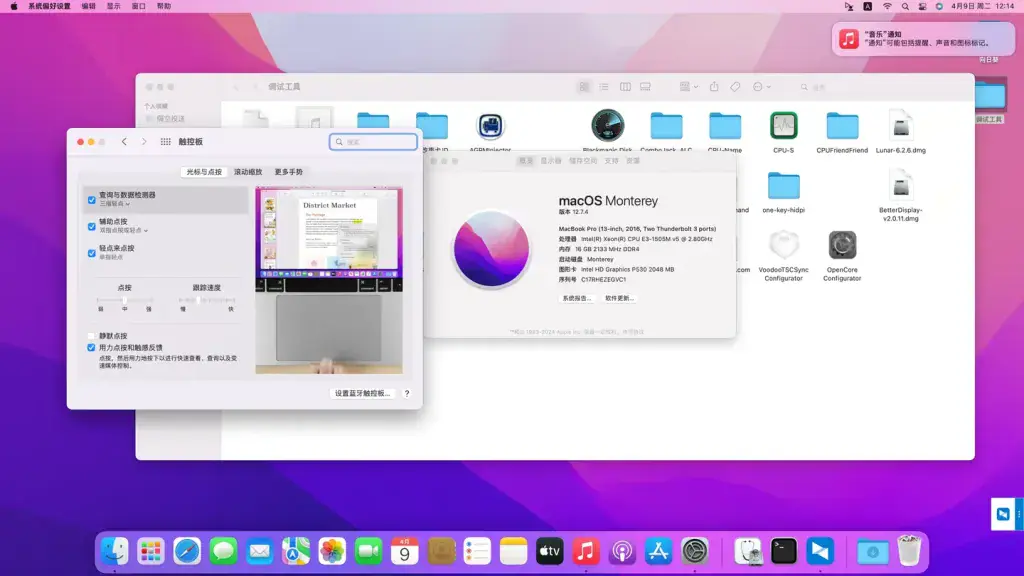Open the Music app in the Dock
Viewport: 1024px width, 576px height.
click(586, 552)
